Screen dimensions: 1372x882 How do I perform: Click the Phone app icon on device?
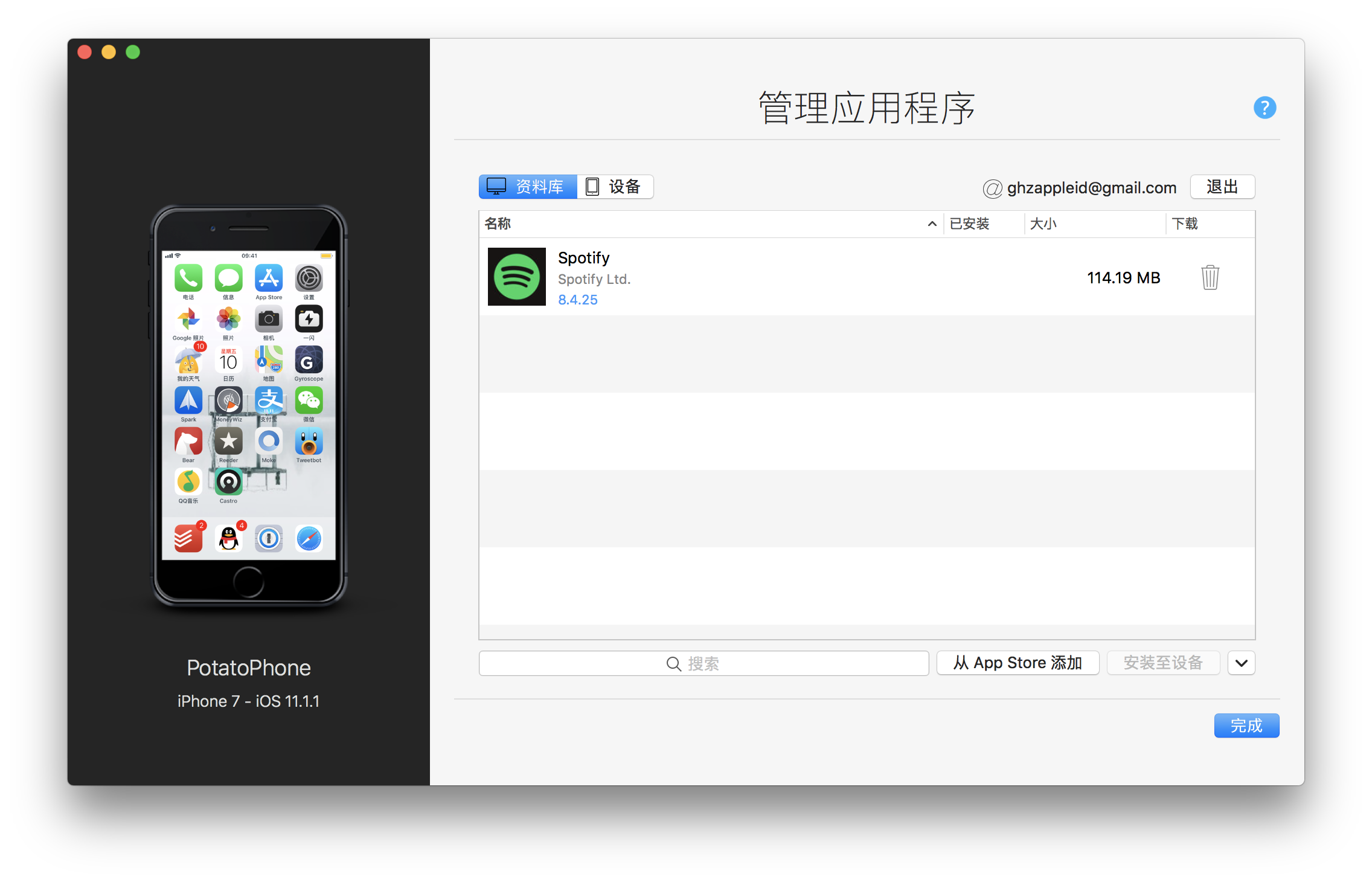pos(188,278)
